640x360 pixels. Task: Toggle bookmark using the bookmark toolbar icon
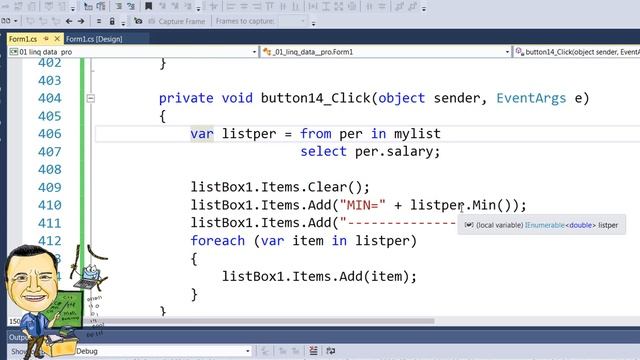click(x=149, y=6)
